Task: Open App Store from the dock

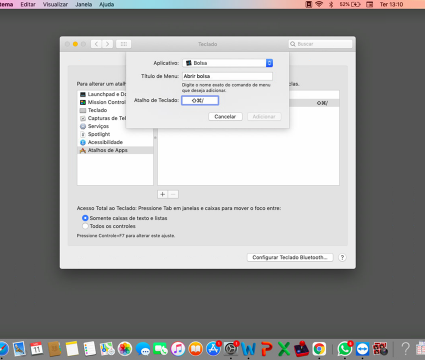Action: click(x=213, y=349)
